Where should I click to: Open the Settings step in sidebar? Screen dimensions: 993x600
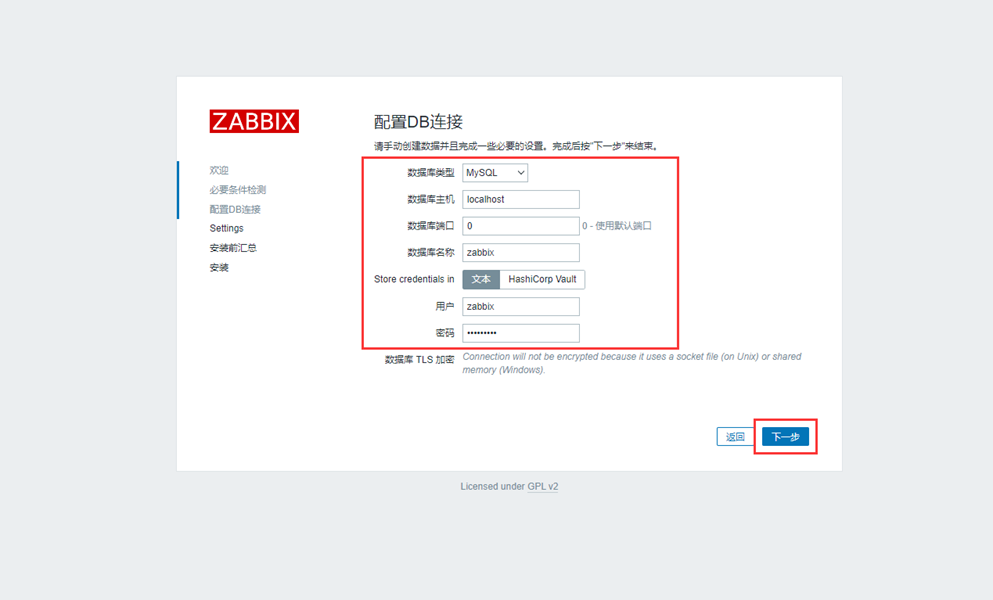[x=226, y=229]
